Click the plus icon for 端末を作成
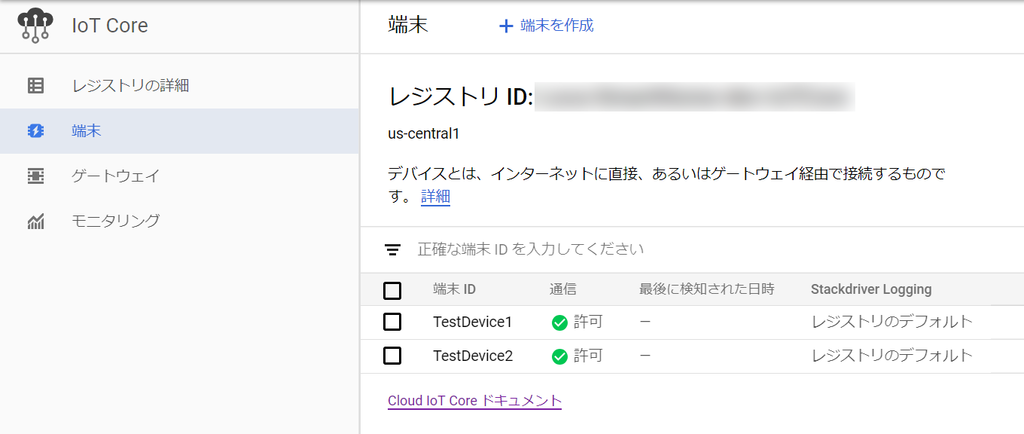 point(506,26)
